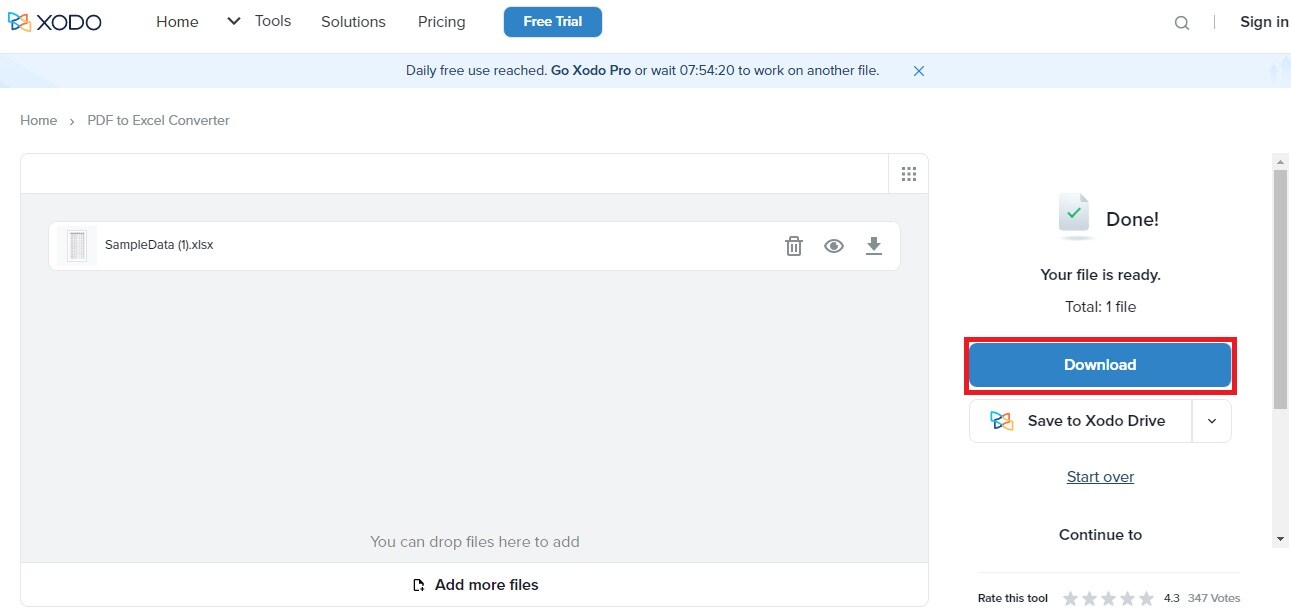Click the Start over link

pos(1100,477)
